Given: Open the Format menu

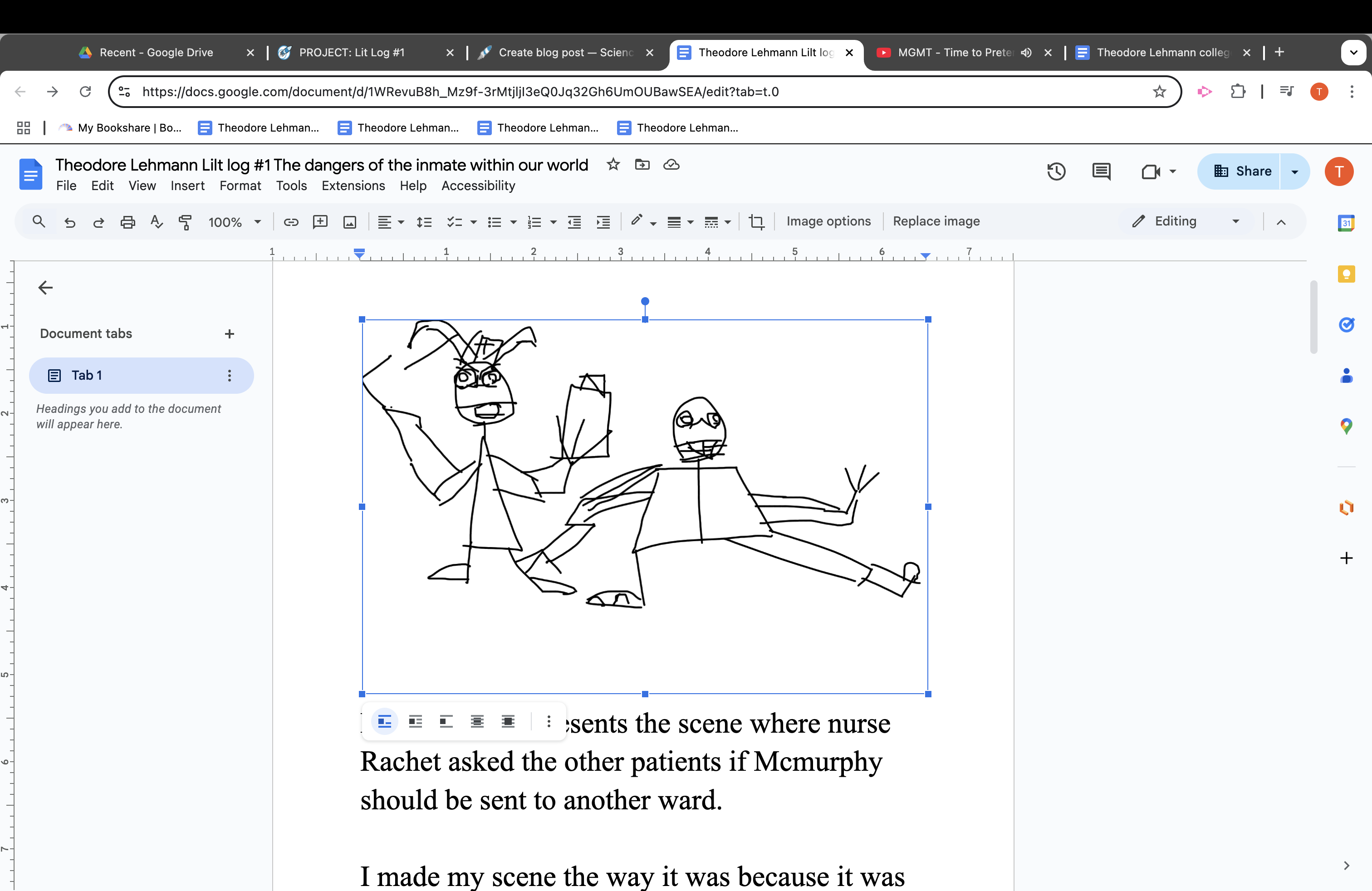Looking at the screenshot, I should pos(240,186).
